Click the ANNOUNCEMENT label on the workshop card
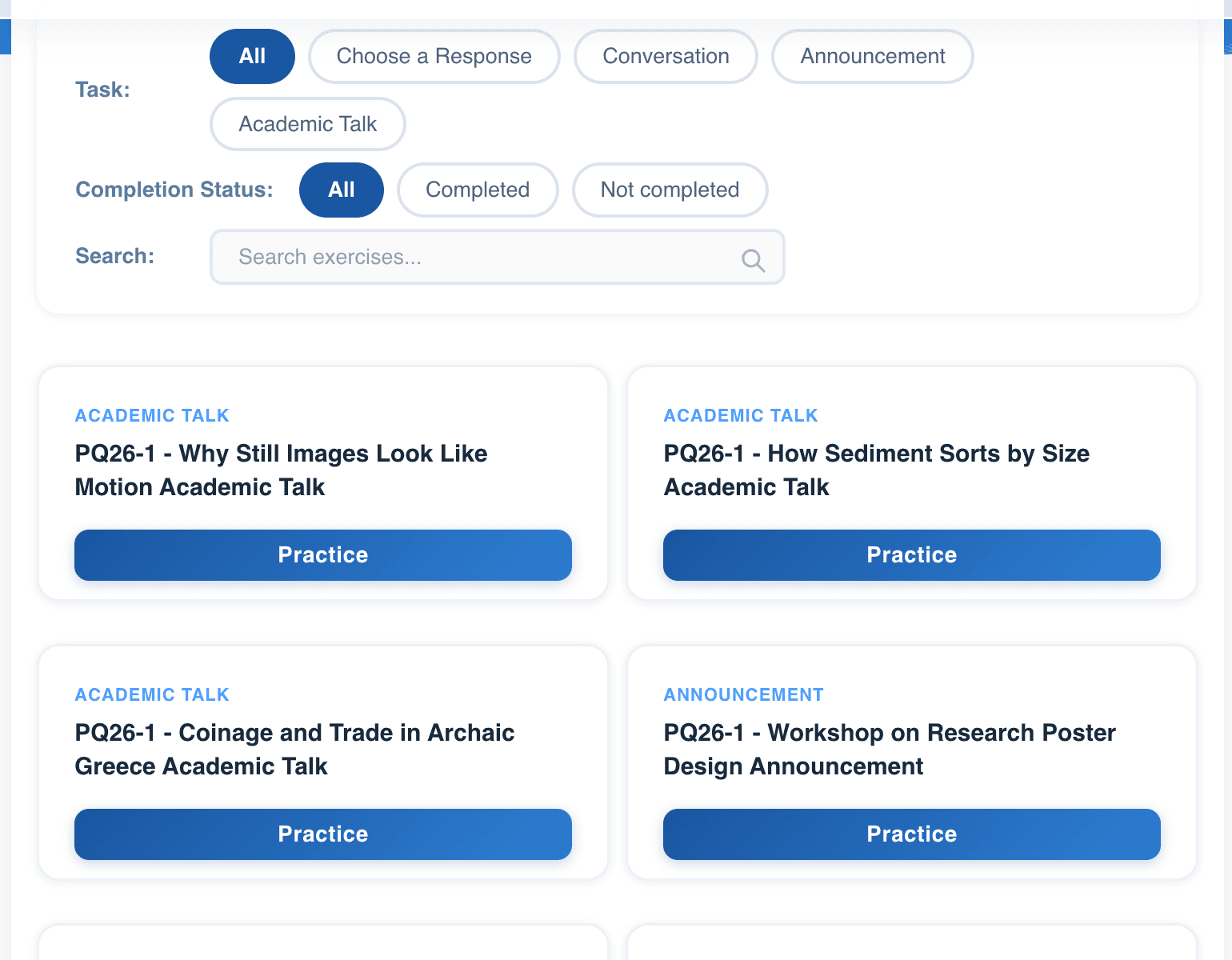This screenshot has height=960, width=1232. pyautogui.click(x=743, y=695)
